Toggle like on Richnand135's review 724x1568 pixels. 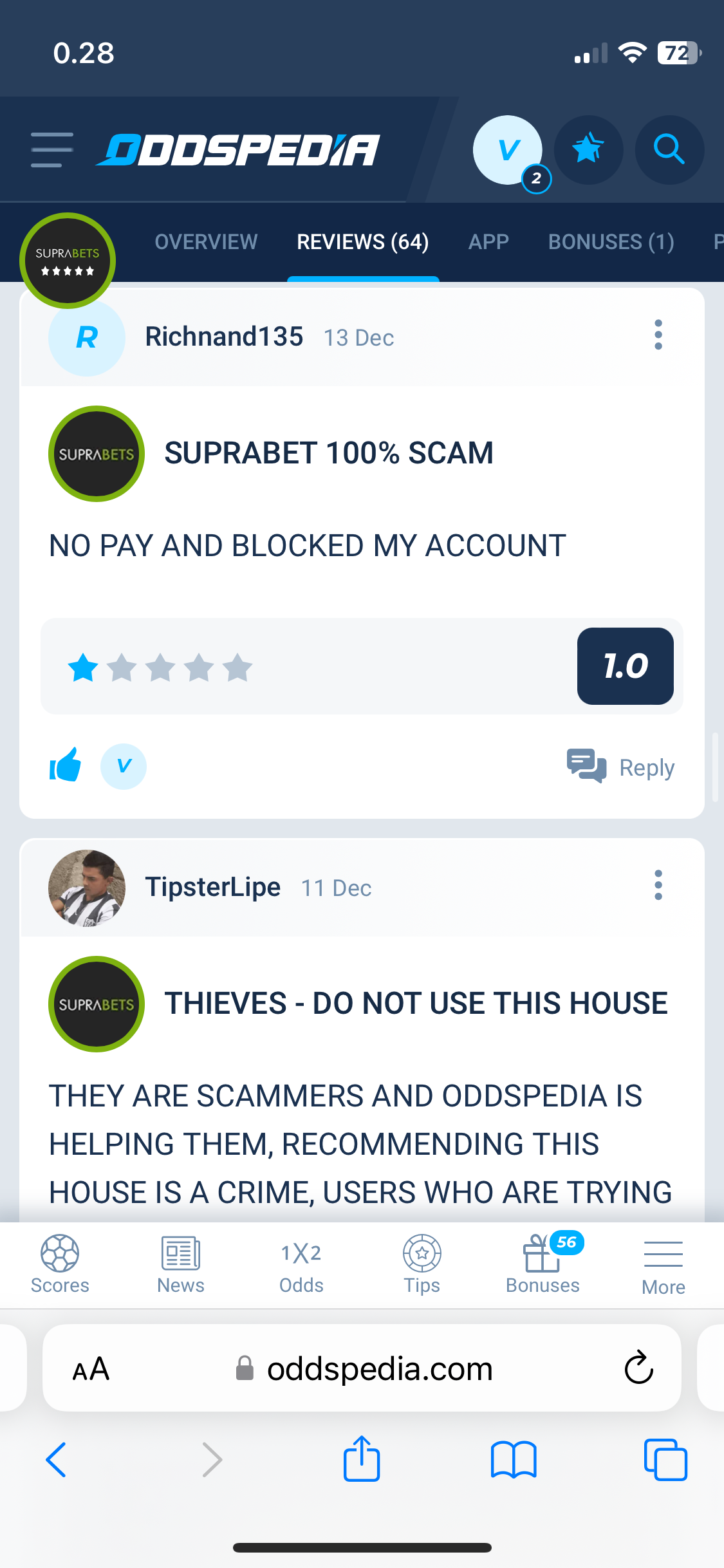coord(65,765)
